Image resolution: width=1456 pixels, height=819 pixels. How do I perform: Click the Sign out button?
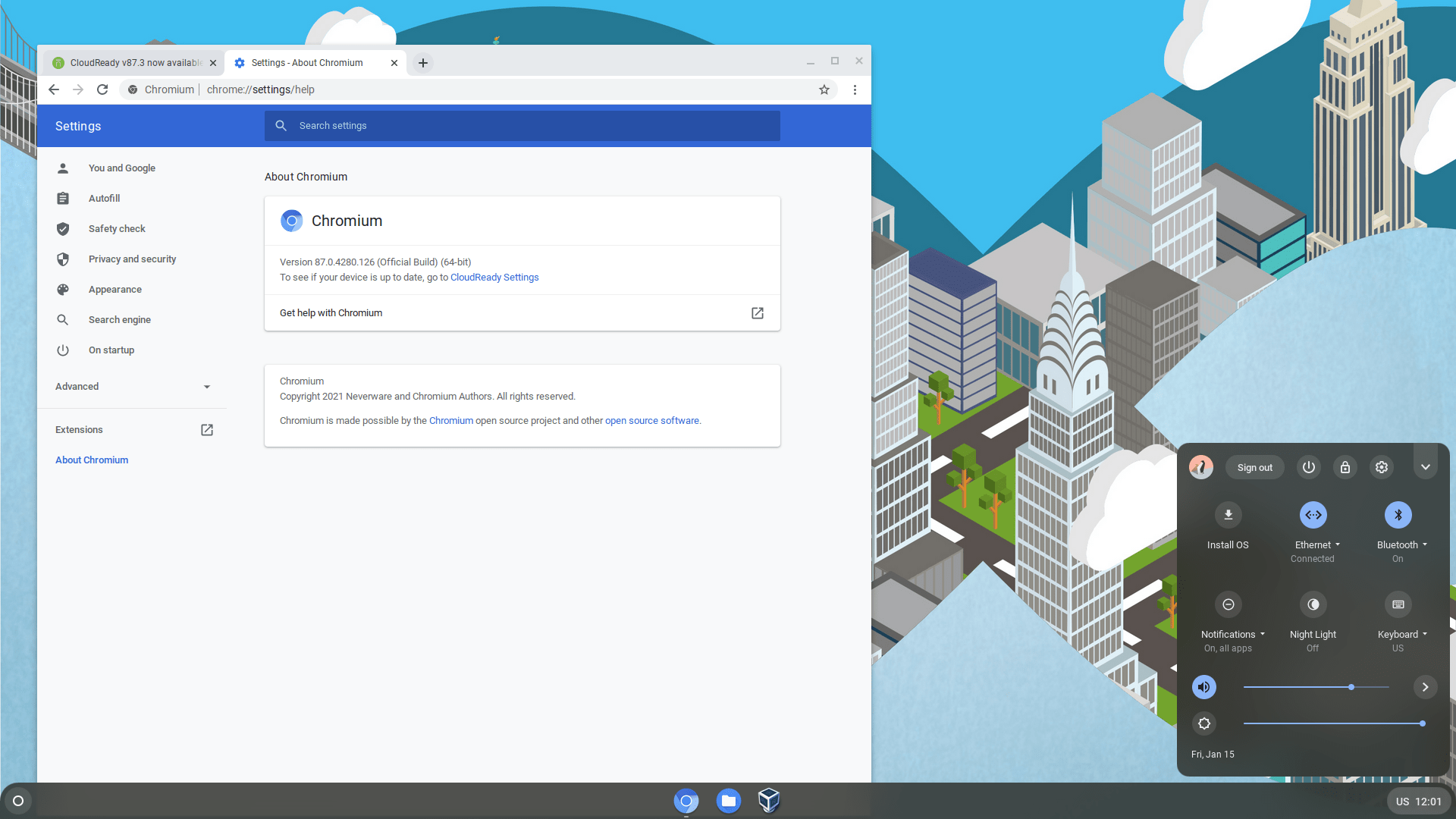tap(1255, 468)
